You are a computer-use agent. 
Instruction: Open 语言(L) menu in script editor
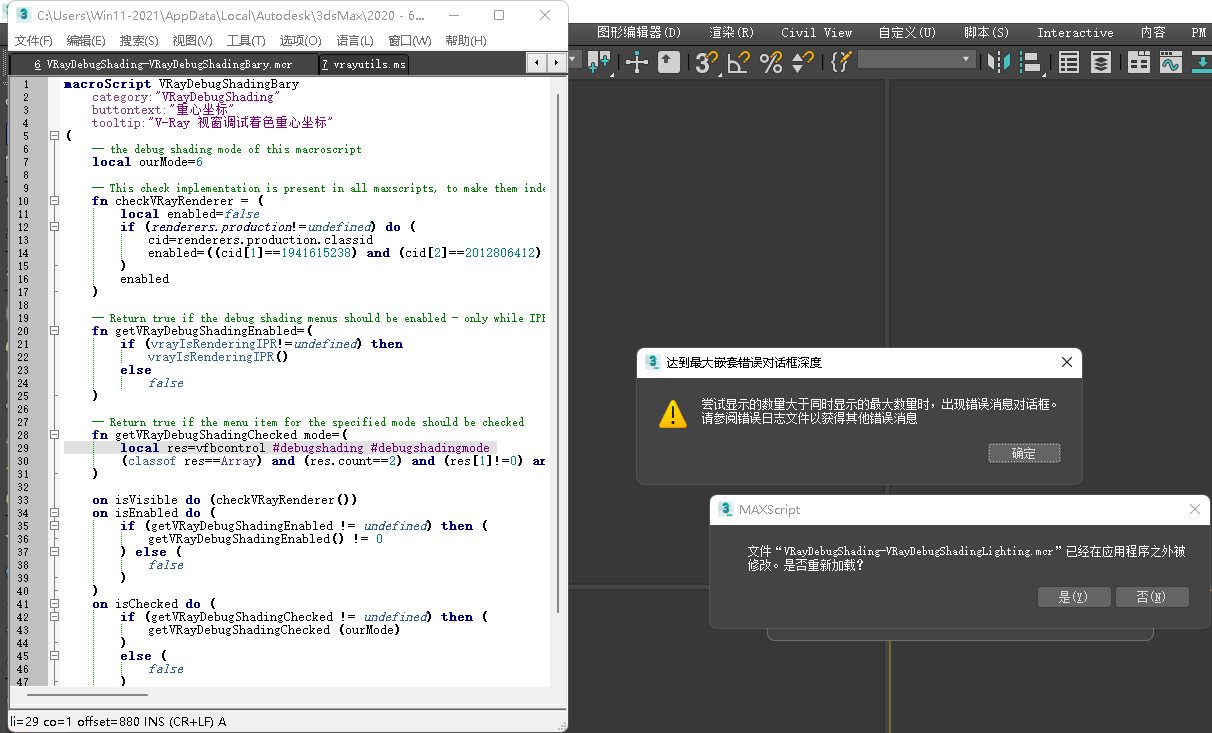355,41
